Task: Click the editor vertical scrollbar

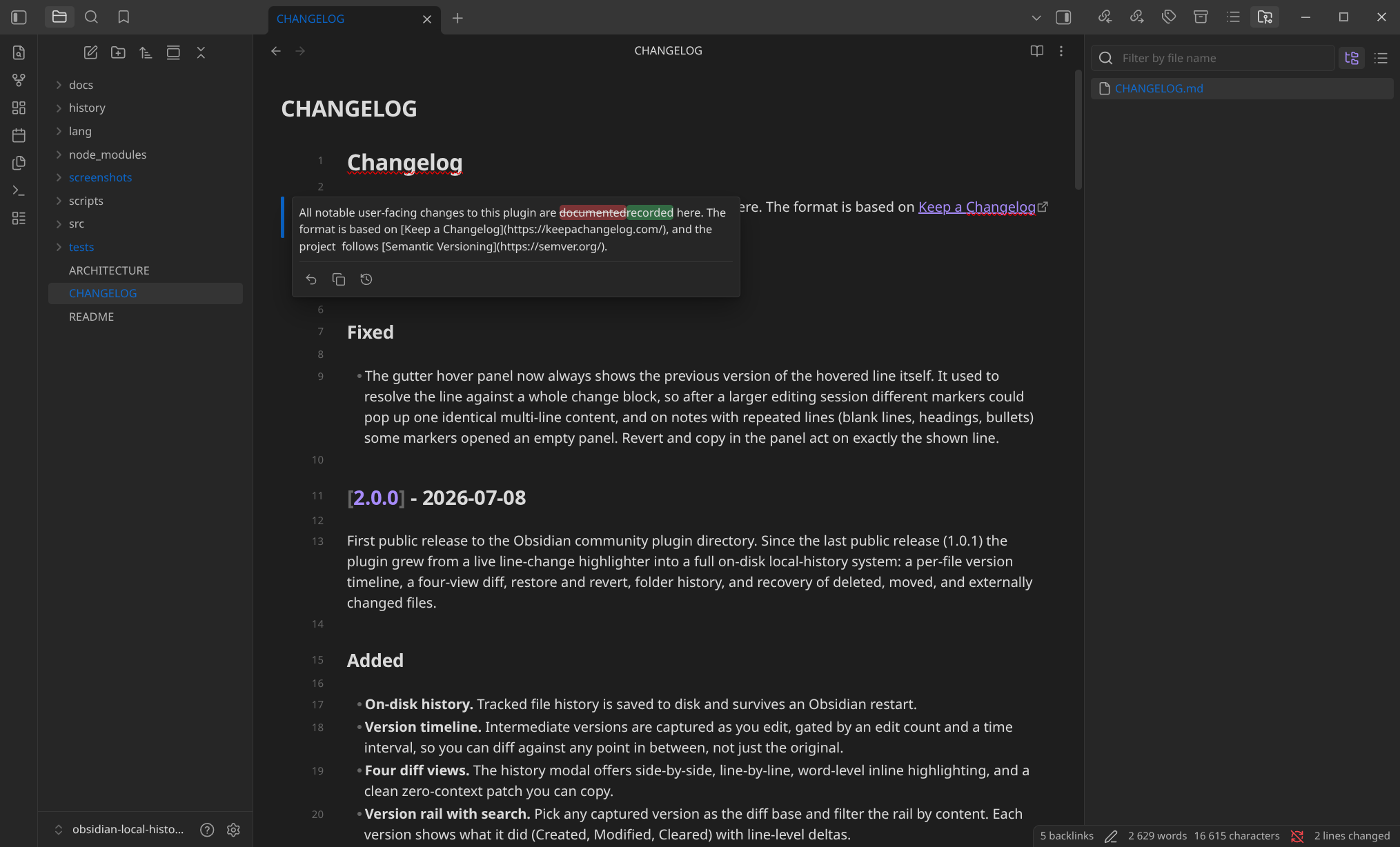Action: click(x=1078, y=129)
